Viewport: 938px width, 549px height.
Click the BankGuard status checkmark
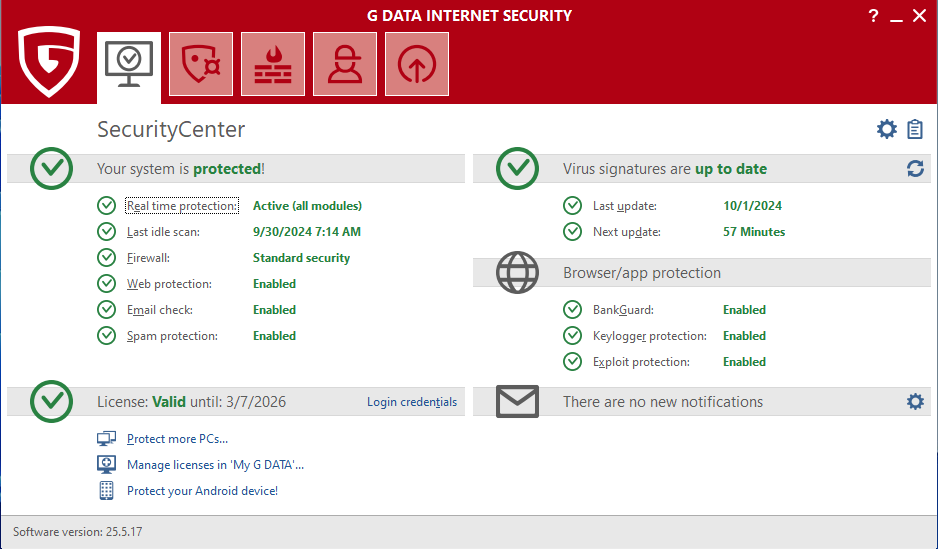tap(573, 310)
